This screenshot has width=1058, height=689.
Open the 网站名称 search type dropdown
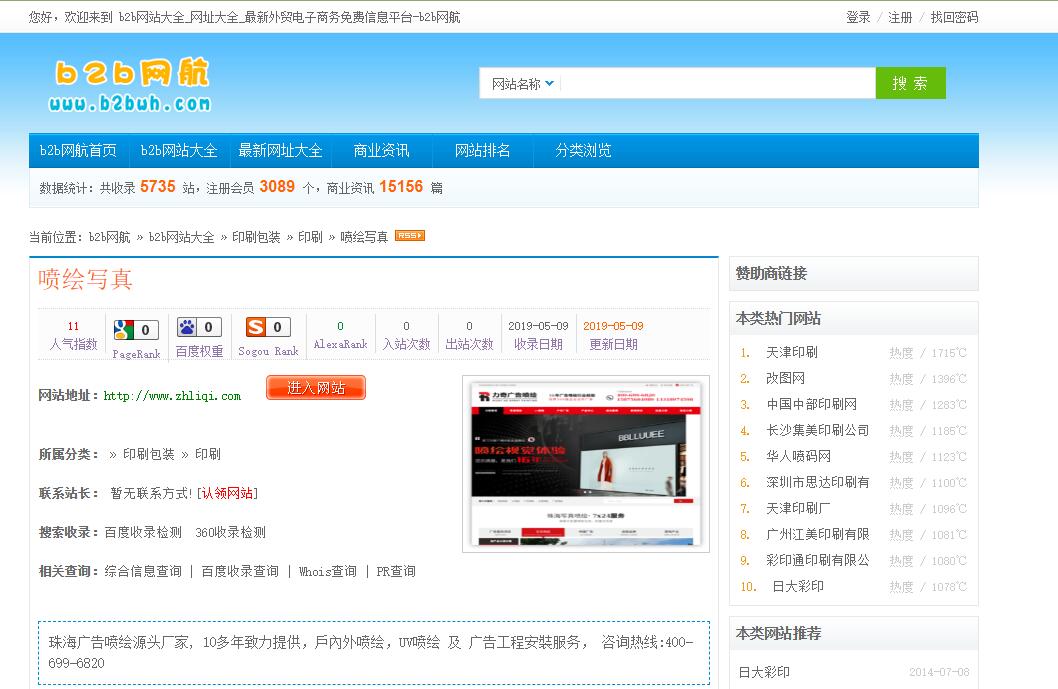pyautogui.click(x=522, y=84)
